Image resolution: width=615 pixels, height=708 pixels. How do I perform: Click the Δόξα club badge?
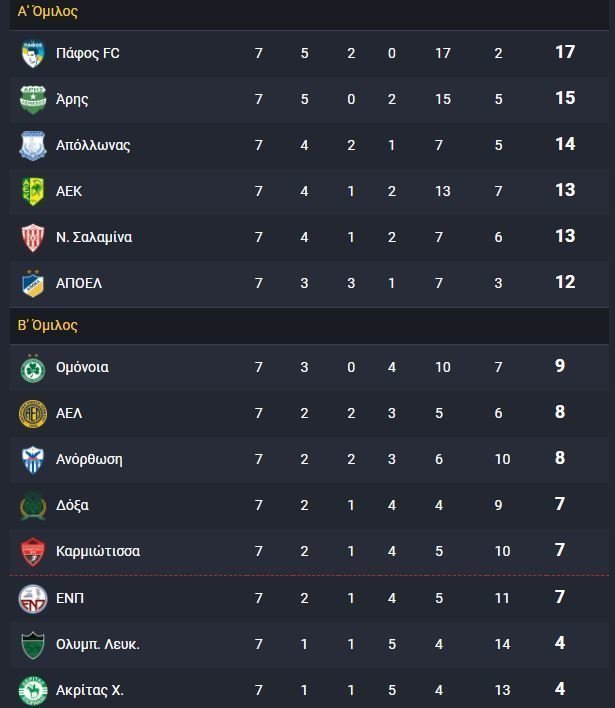[x=33, y=506]
